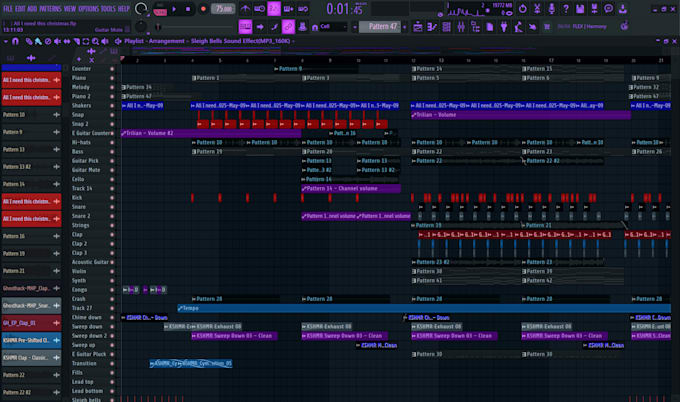Open the Mixer view icon
The image size is (680, 402).
[x=461, y=27]
